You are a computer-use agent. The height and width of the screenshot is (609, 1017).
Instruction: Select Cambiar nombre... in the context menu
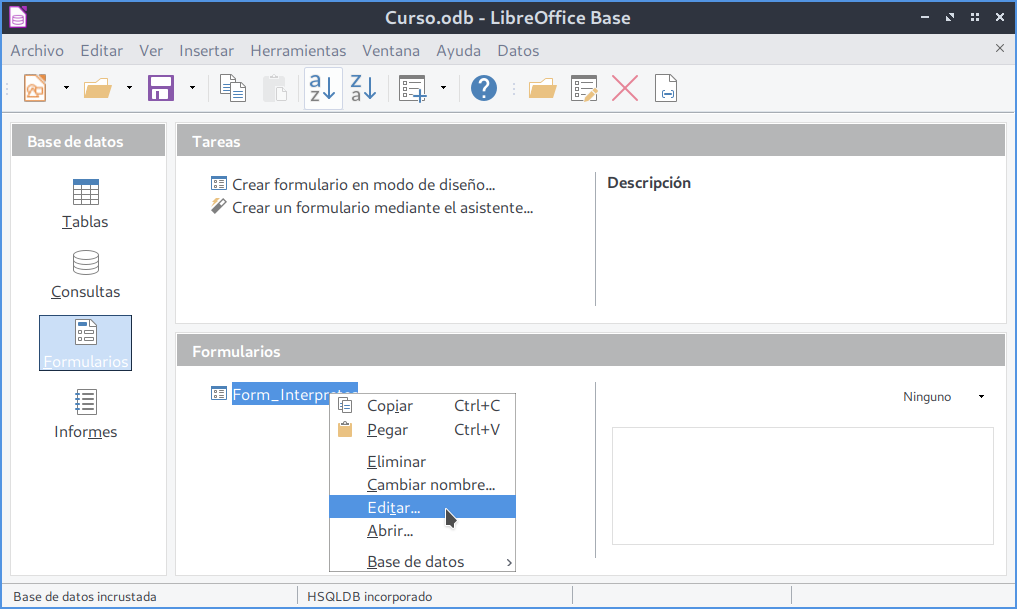pos(431,485)
